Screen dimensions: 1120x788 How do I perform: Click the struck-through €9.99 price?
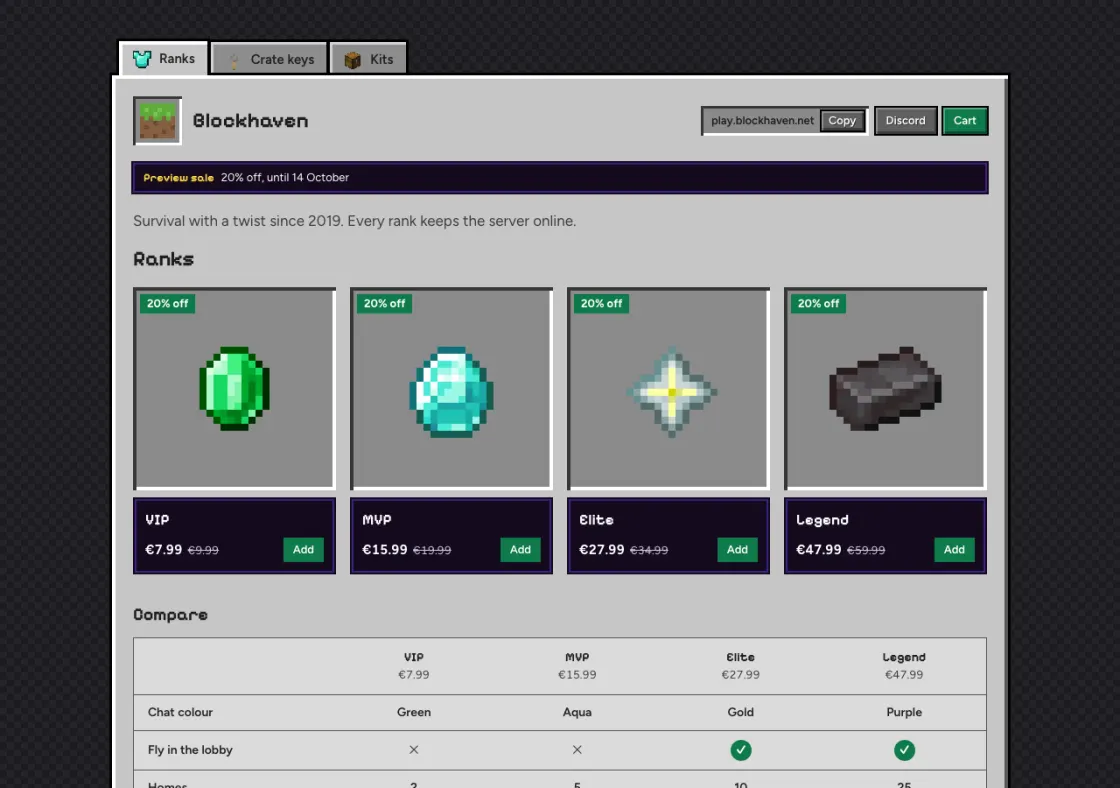coord(203,550)
